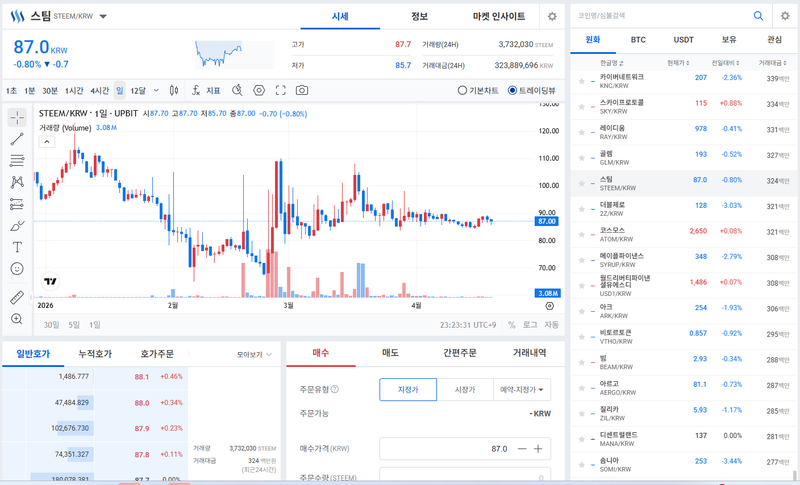Select the trend line drawing tool
800x485 pixels.
point(17,139)
